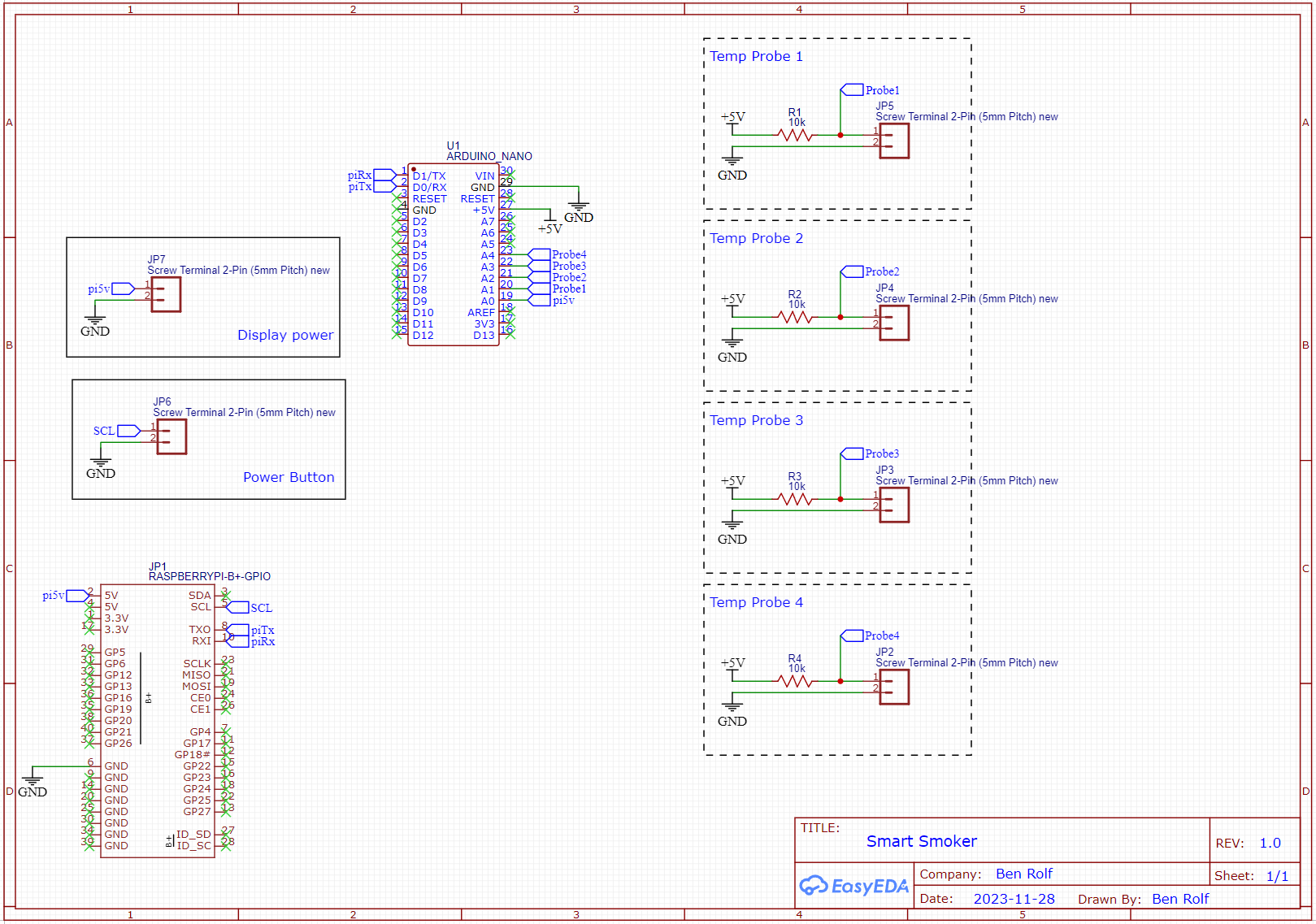Click the piTx net flag at Raspberry Pi TXO

click(250, 630)
